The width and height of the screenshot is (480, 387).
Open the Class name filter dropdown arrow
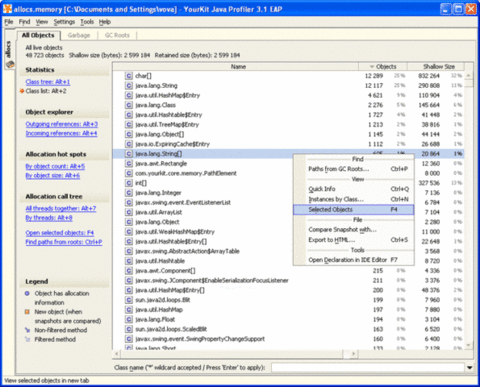pos(469,367)
